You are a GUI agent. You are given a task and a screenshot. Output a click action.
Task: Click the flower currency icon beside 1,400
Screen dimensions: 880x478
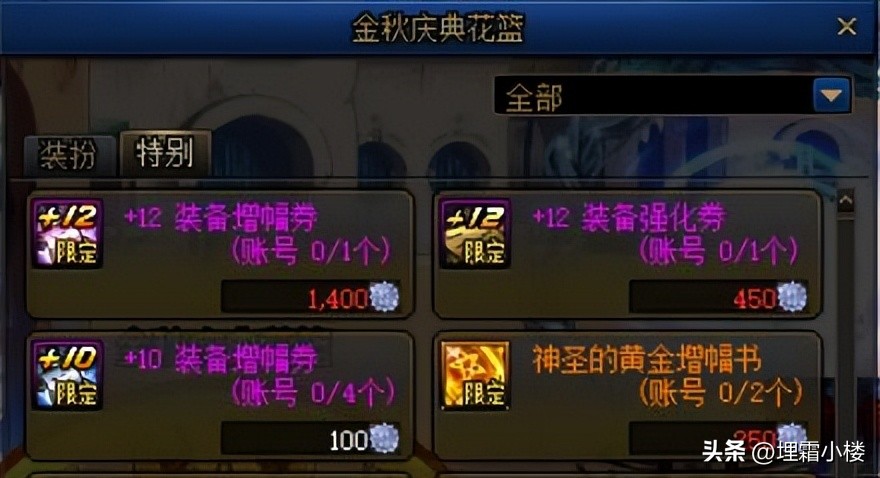point(384,296)
